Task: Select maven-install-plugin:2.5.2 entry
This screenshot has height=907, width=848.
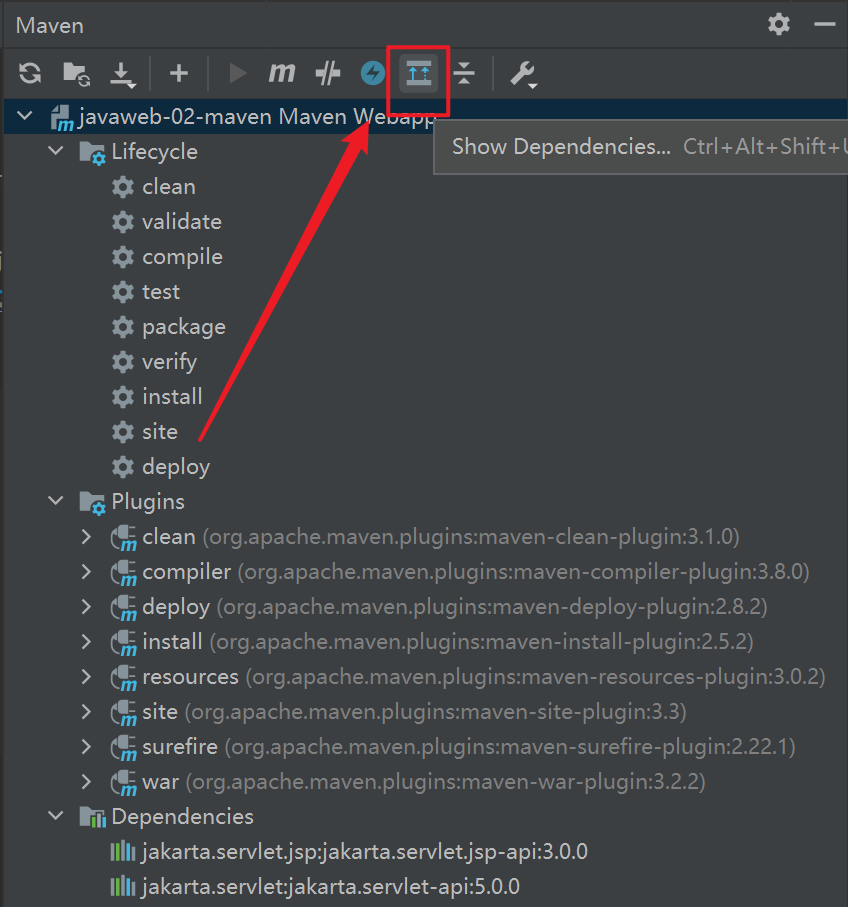Action: pyautogui.click(x=448, y=641)
